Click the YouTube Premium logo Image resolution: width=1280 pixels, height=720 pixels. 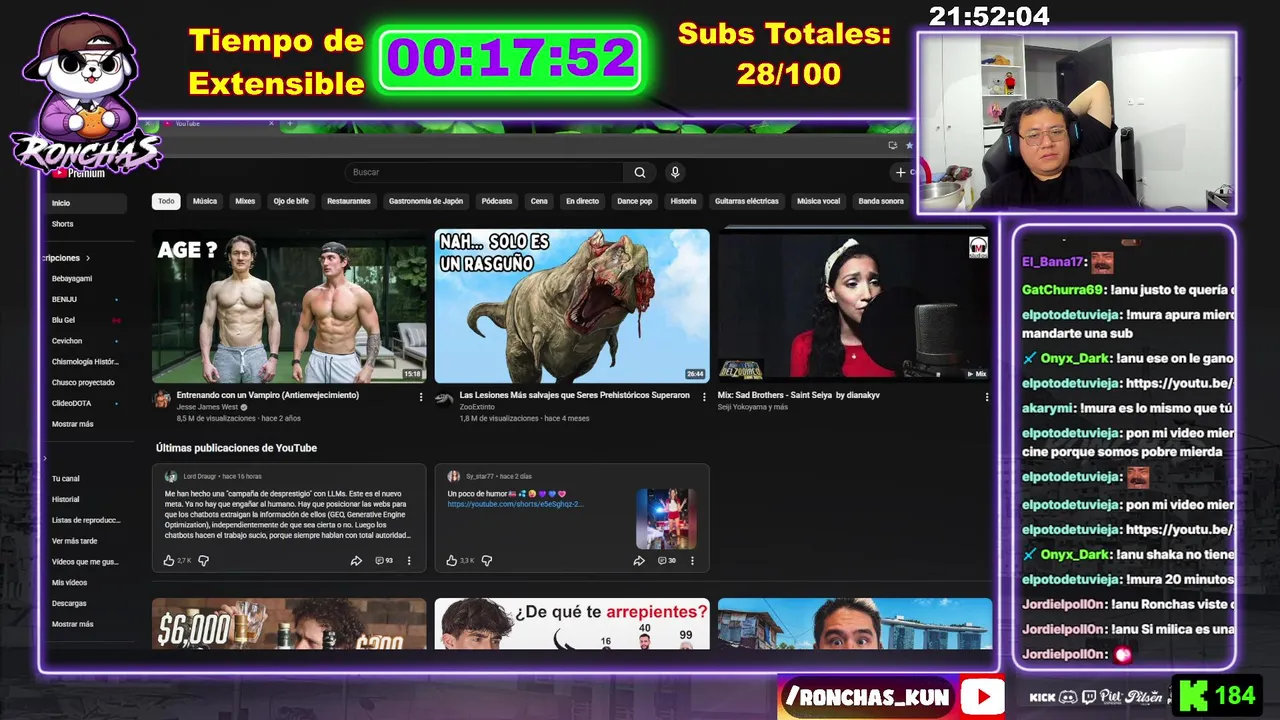[x=78, y=173]
